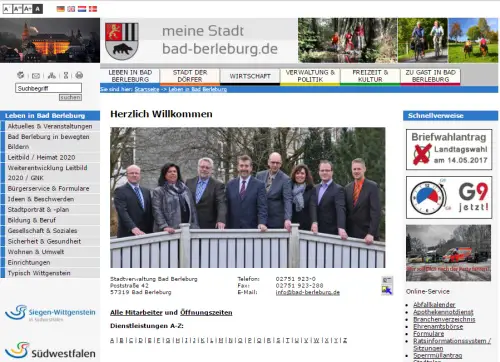The height and width of the screenshot is (362, 500).
Task: Switch language using German flag
Action: click(60, 9)
